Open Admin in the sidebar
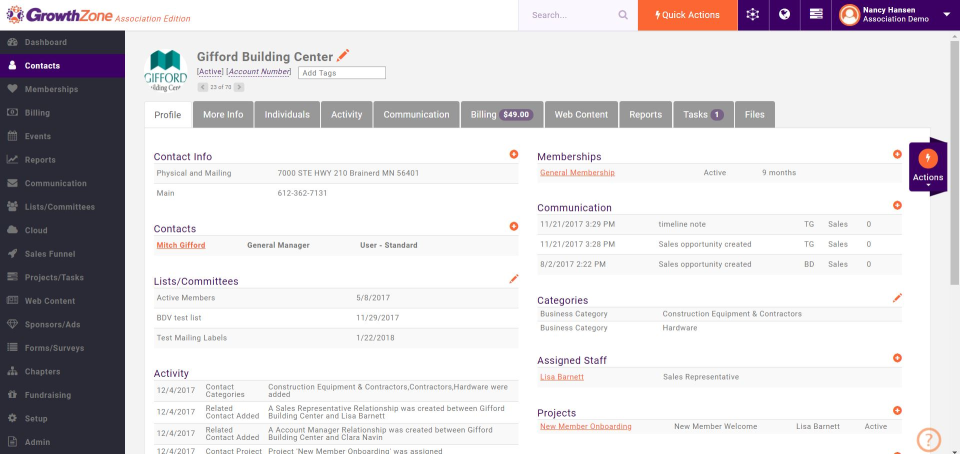The image size is (960, 454). (x=62, y=442)
